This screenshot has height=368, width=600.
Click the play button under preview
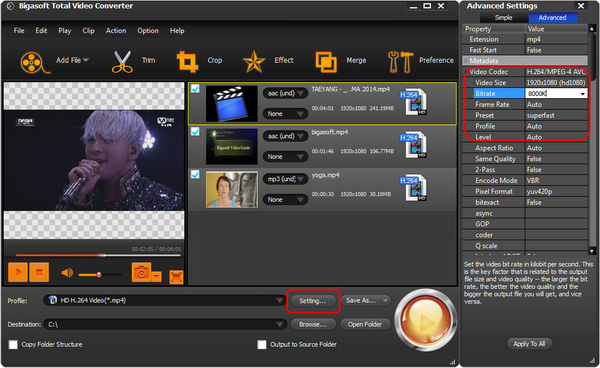[18, 272]
